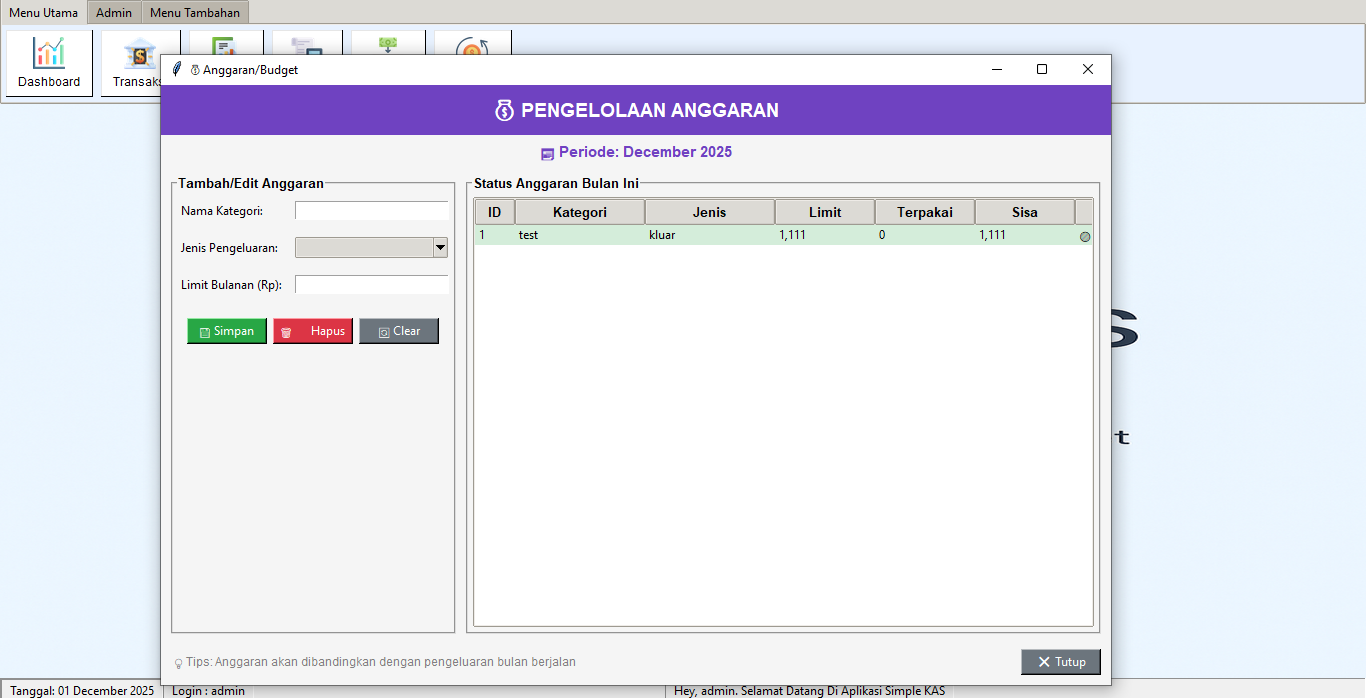The height and width of the screenshot is (698, 1366).
Task: Click the Tutup button to close
Action: [1060, 662]
